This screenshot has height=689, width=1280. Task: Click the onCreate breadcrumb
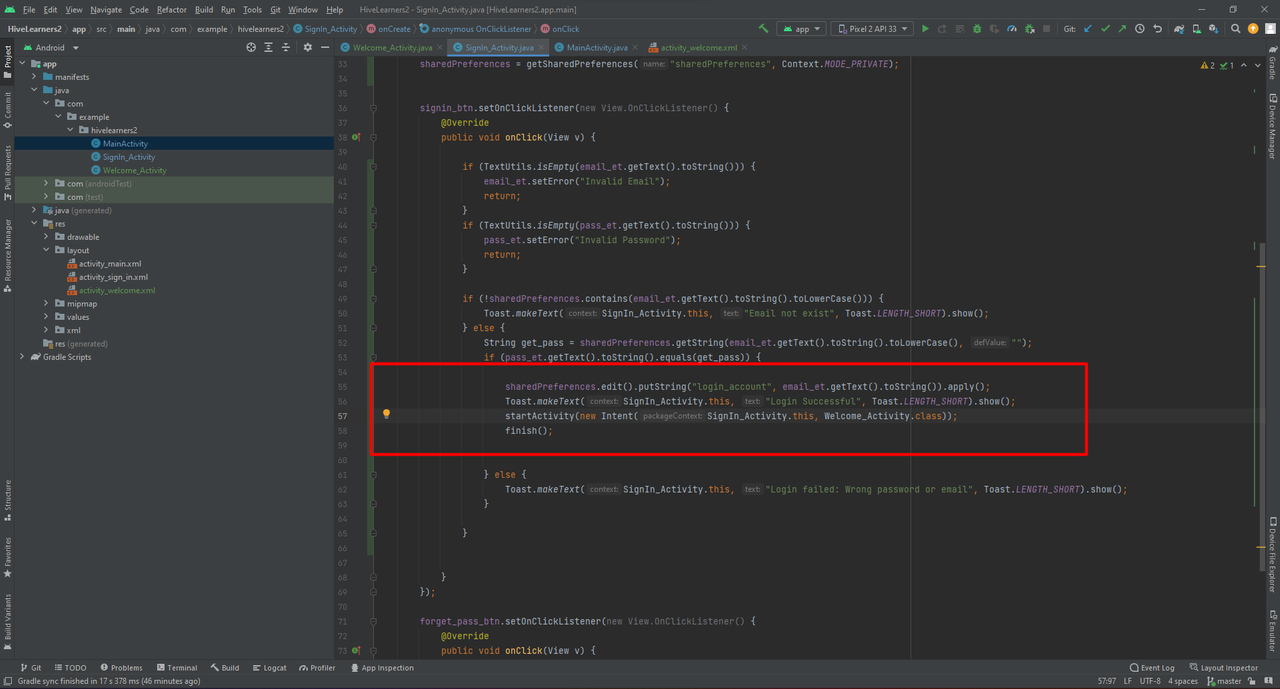pos(389,29)
